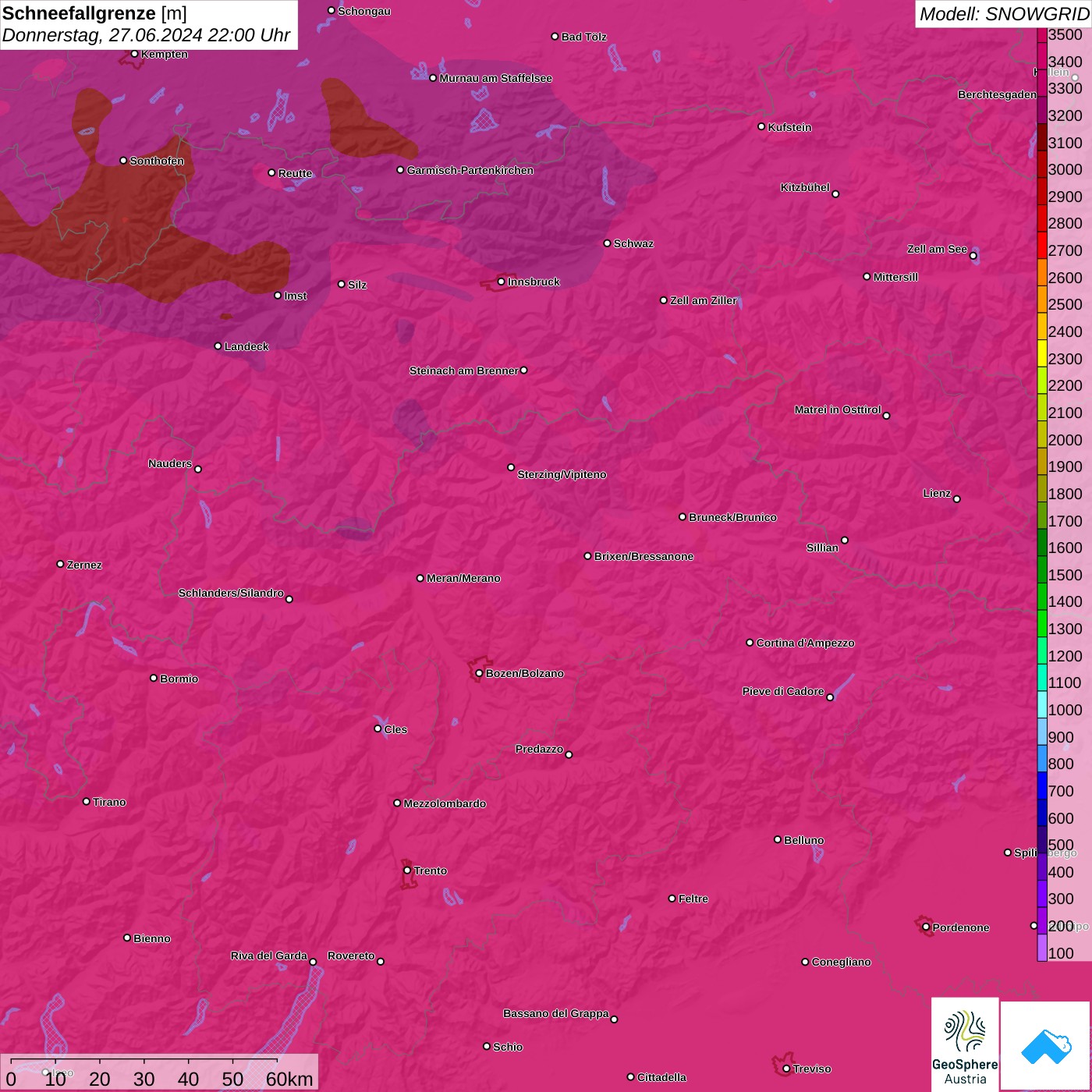This screenshot has height=1092, width=1092.
Task: Click the Schneefallgrenze [m] title
Action: click(x=94, y=13)
